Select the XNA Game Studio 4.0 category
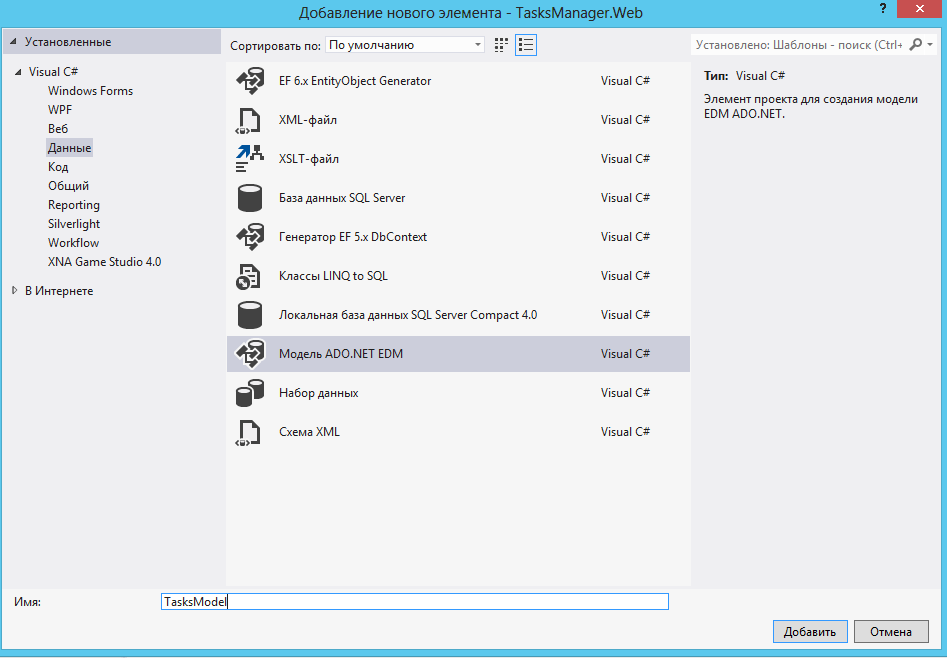The image size is (947, 658). (104, 262)
